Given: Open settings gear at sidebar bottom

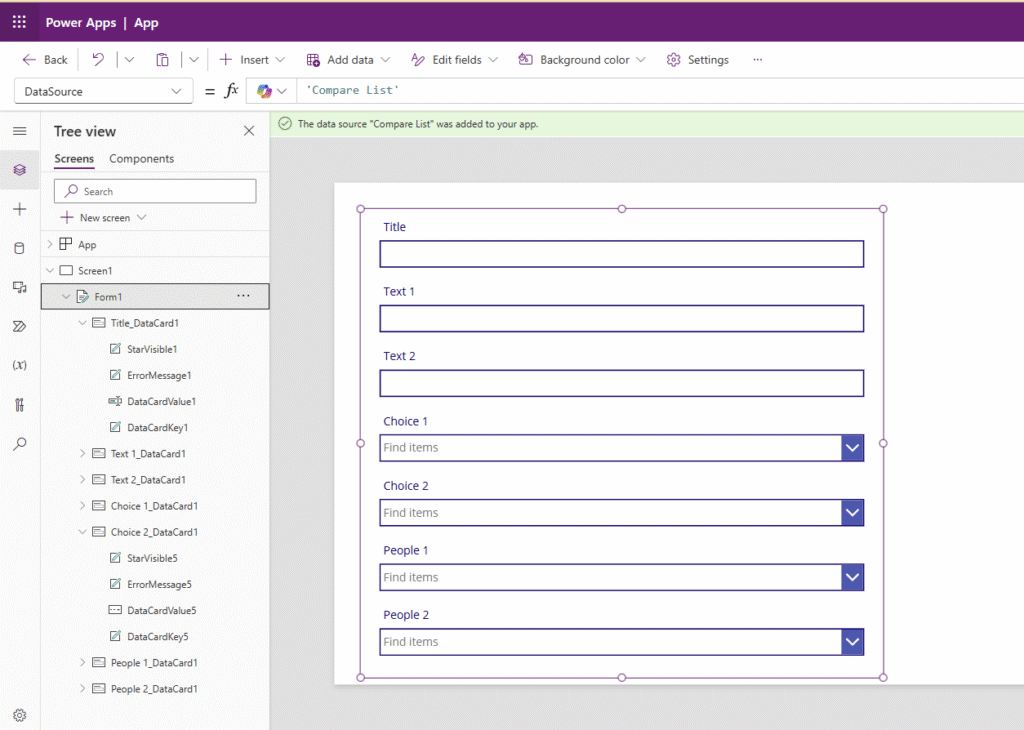Looking at the screenshot, I should click(x=20, y=715).
